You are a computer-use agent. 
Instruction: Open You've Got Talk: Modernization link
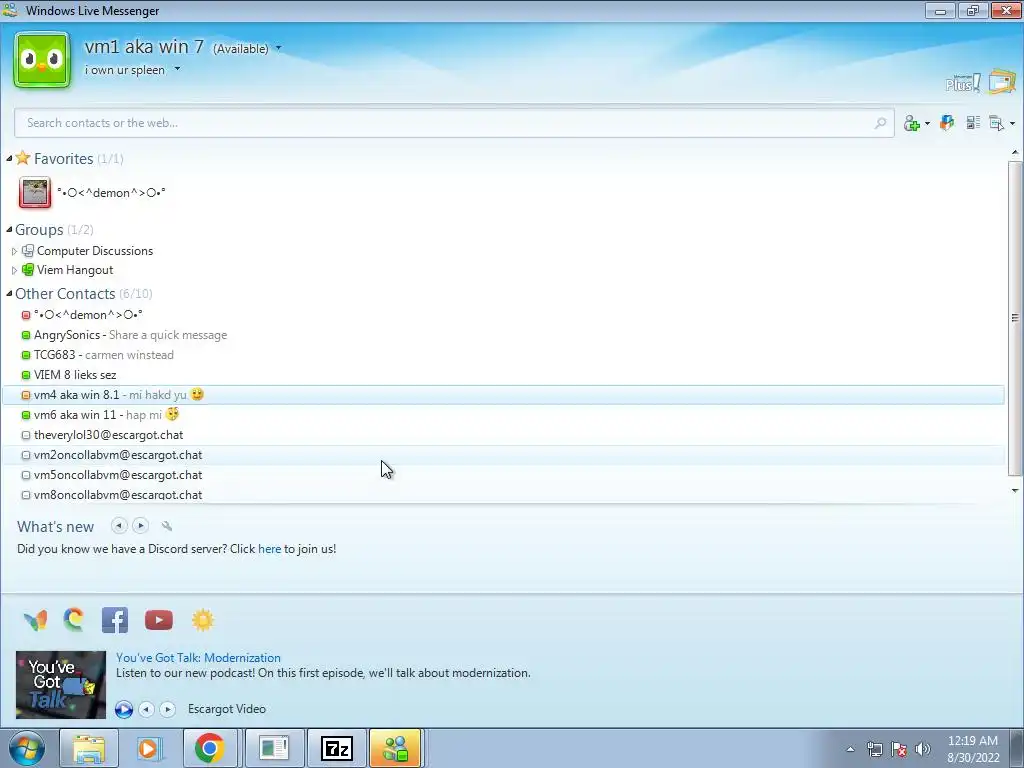point(199,658)
